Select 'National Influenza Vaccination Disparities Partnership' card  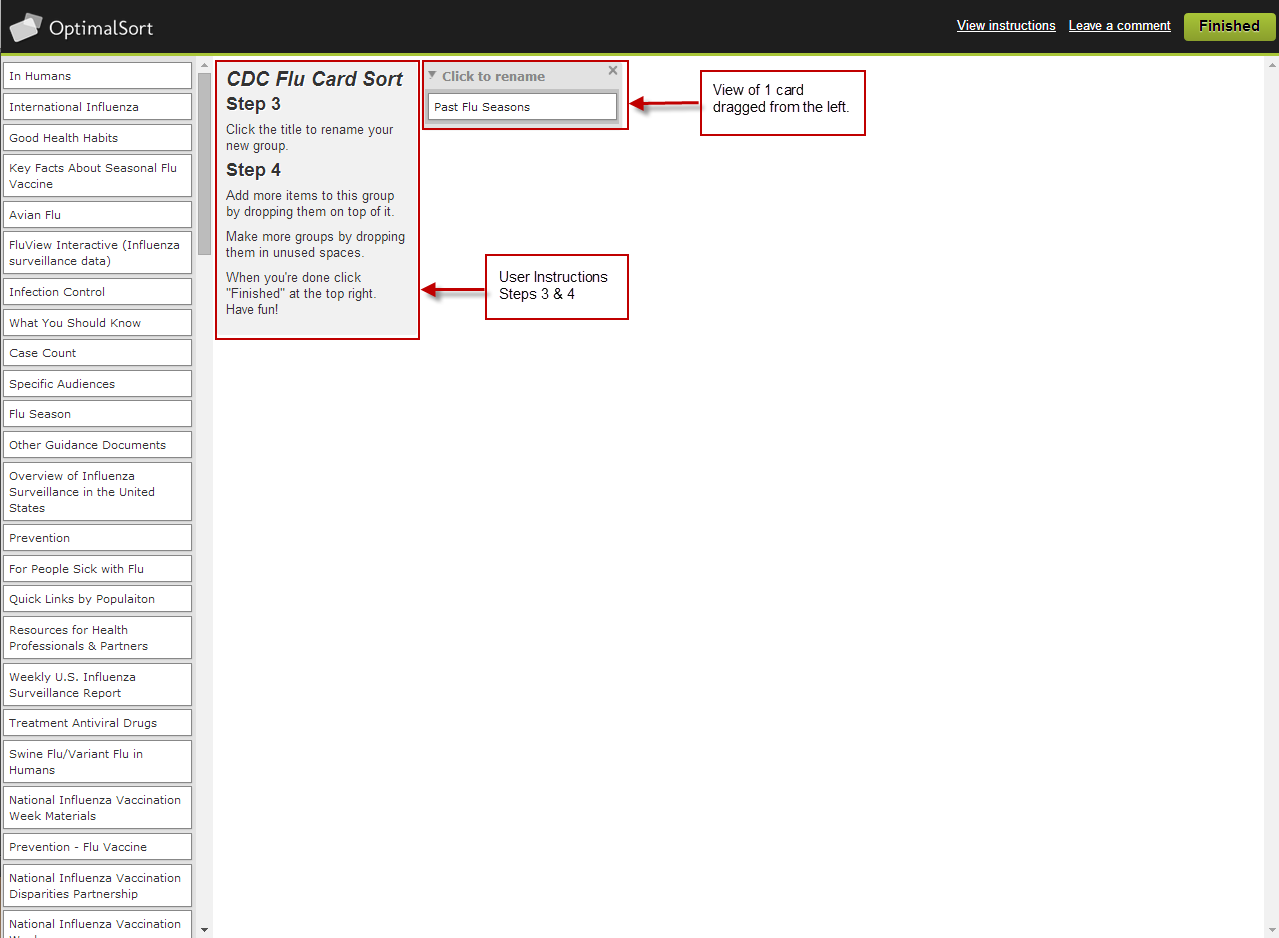(97, 886)
